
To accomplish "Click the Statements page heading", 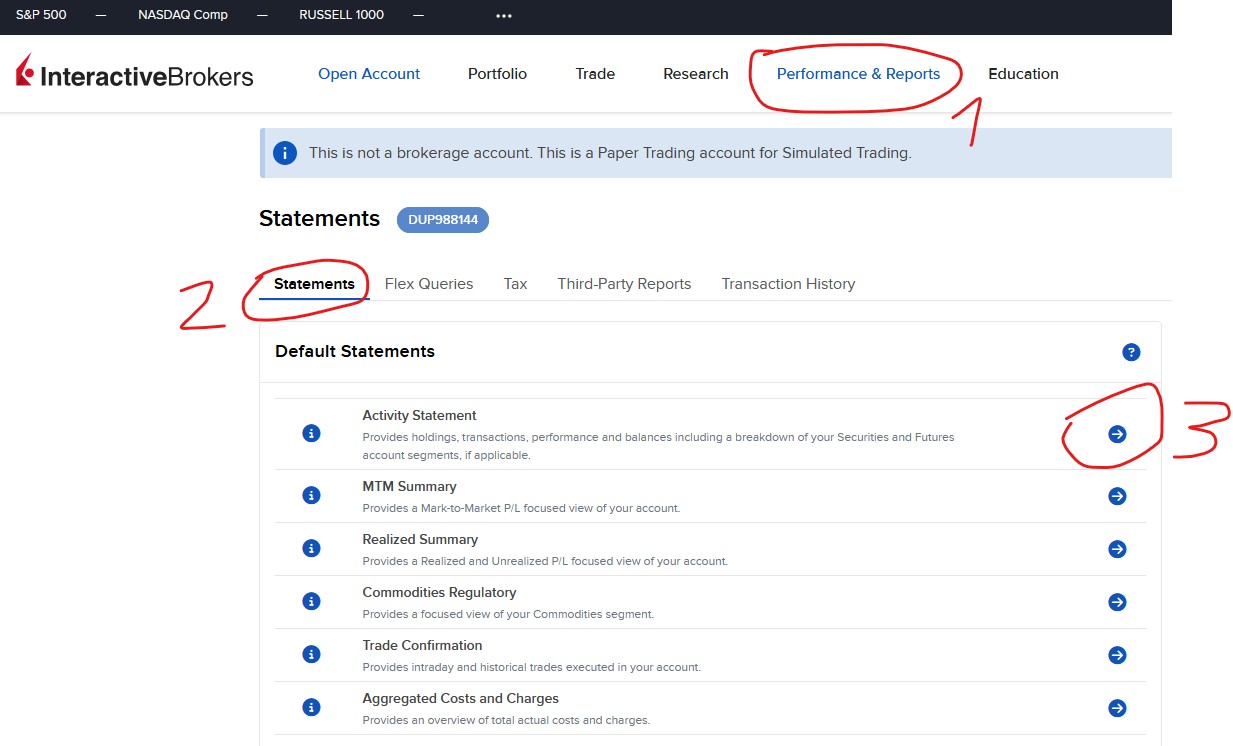I will click(x=319, y=219).
